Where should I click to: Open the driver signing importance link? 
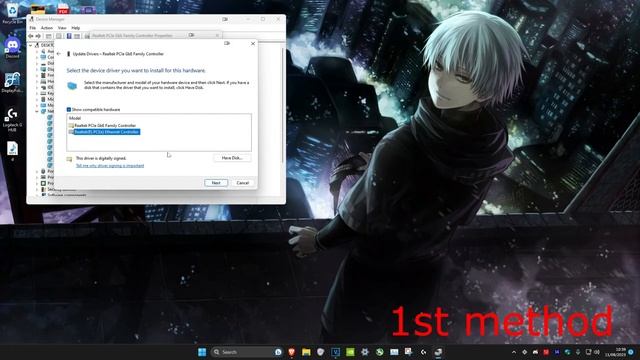pyautogui.click(x=110, y=166)
